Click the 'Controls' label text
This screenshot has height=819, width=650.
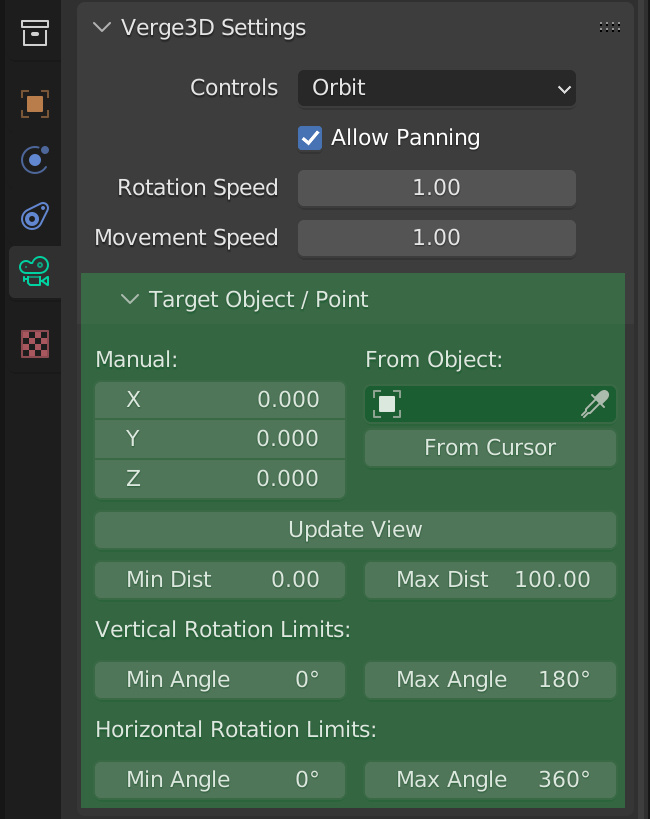coord(234,88)
